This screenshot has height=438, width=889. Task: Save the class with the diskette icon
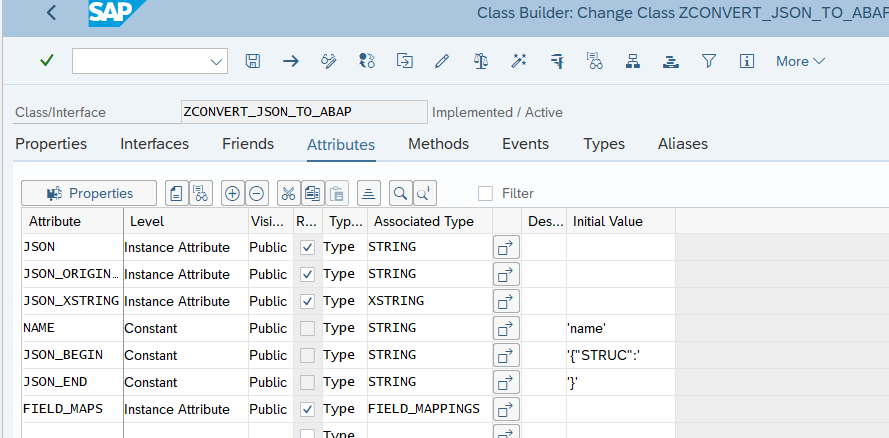252,61
